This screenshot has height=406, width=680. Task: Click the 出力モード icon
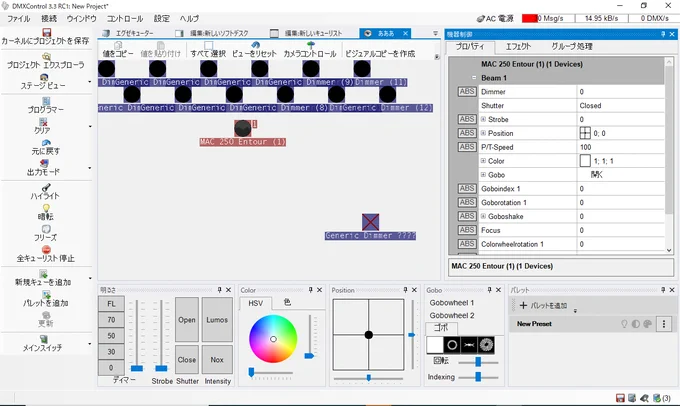click(43, 163)
